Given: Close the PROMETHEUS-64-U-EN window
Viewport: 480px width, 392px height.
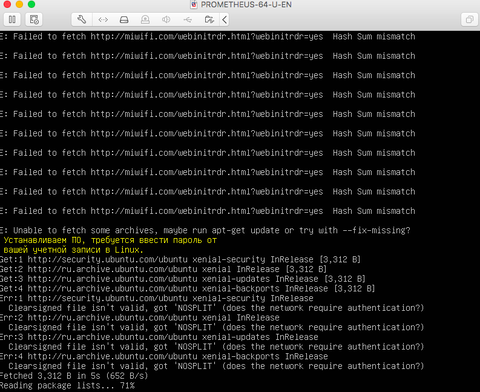Looking at the screenshot, I should (7, 4).
